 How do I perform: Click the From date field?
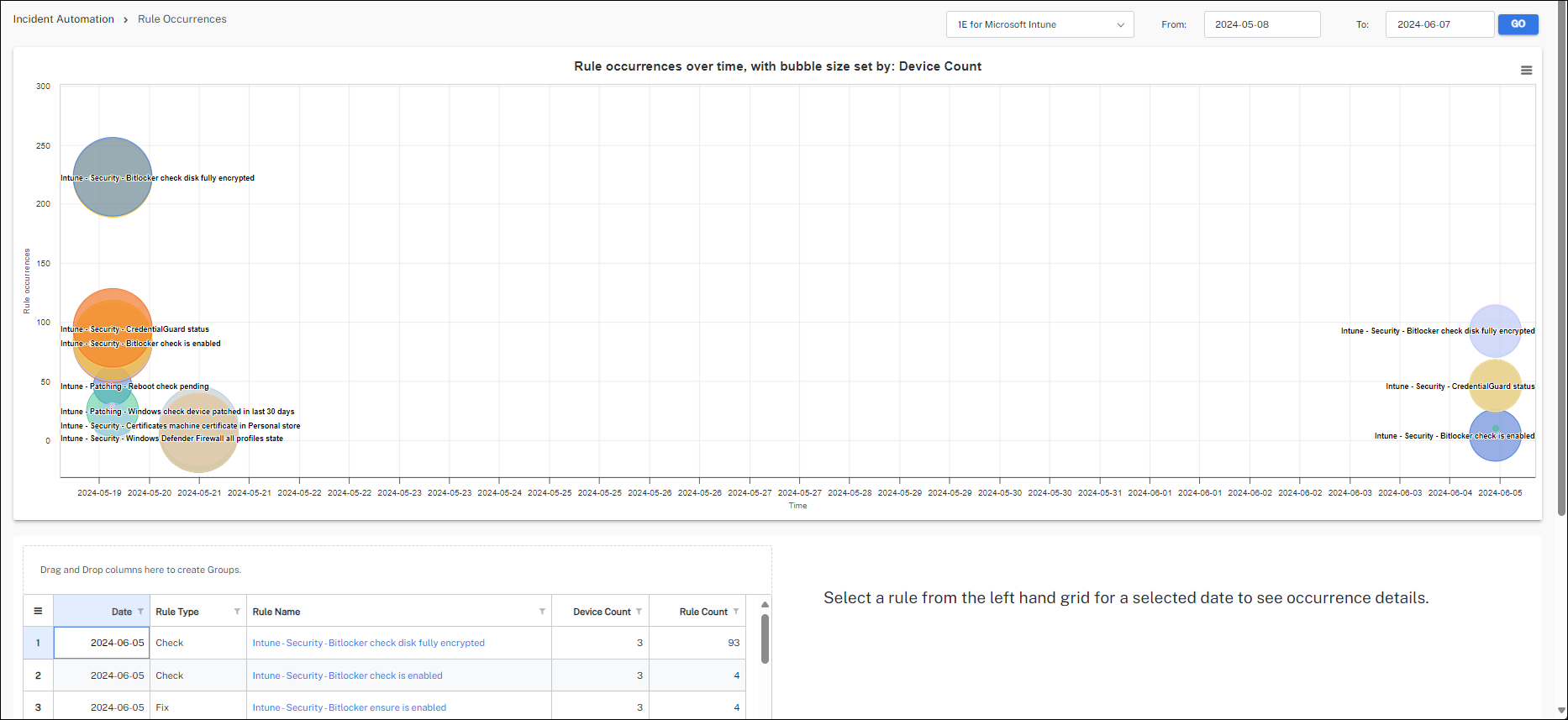click(x=1261, y=24)
